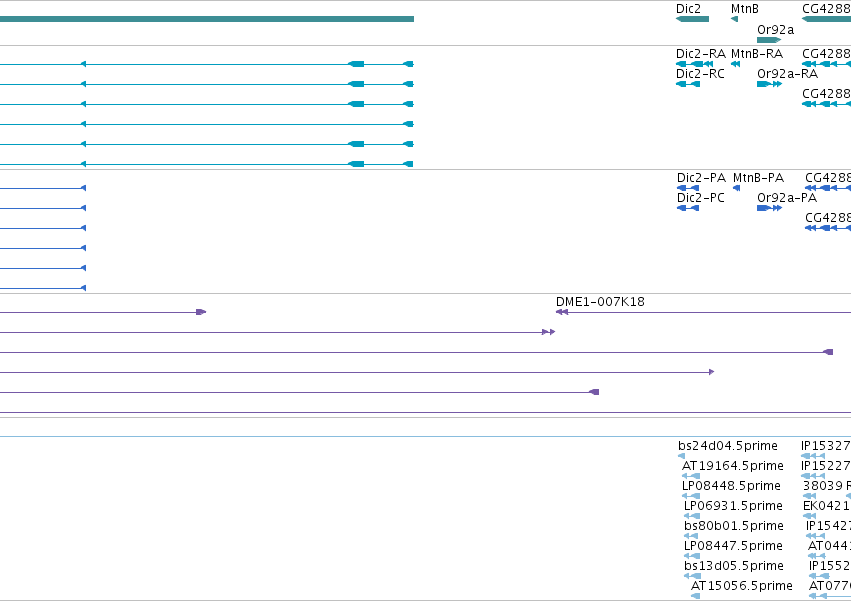Click the Or92a-RA transcript label

click(787, 74)
